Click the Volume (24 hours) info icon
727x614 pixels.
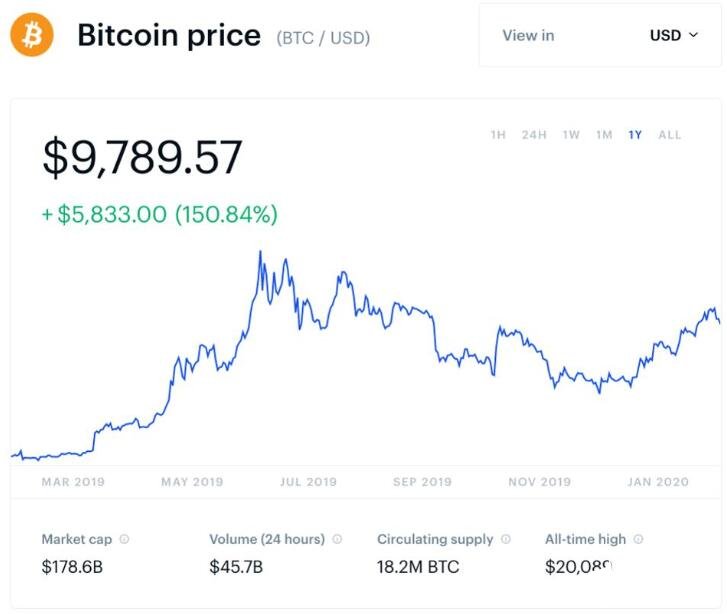337,539
